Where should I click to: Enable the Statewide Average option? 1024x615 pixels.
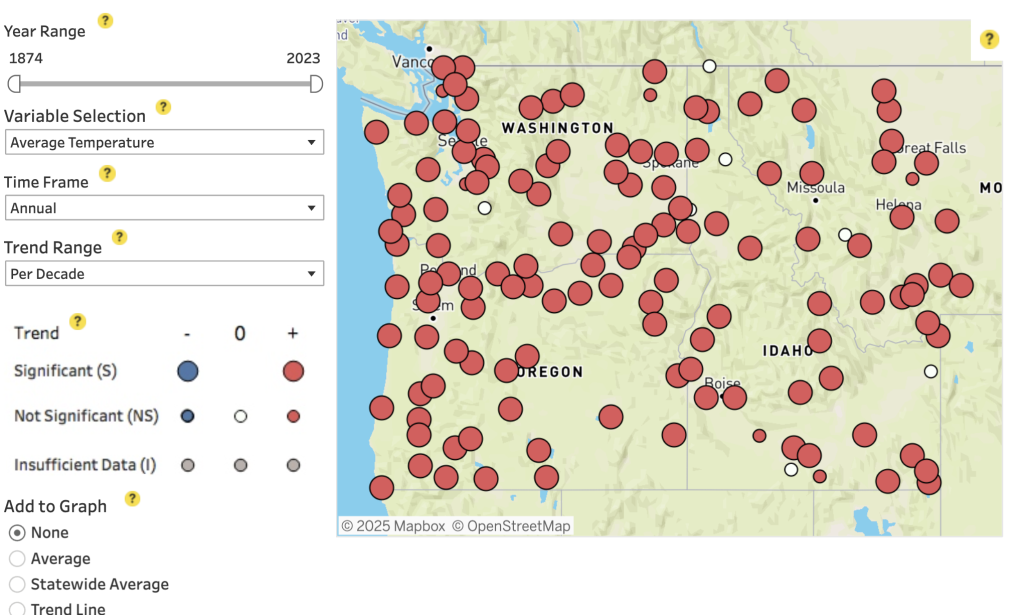(16, 584)
